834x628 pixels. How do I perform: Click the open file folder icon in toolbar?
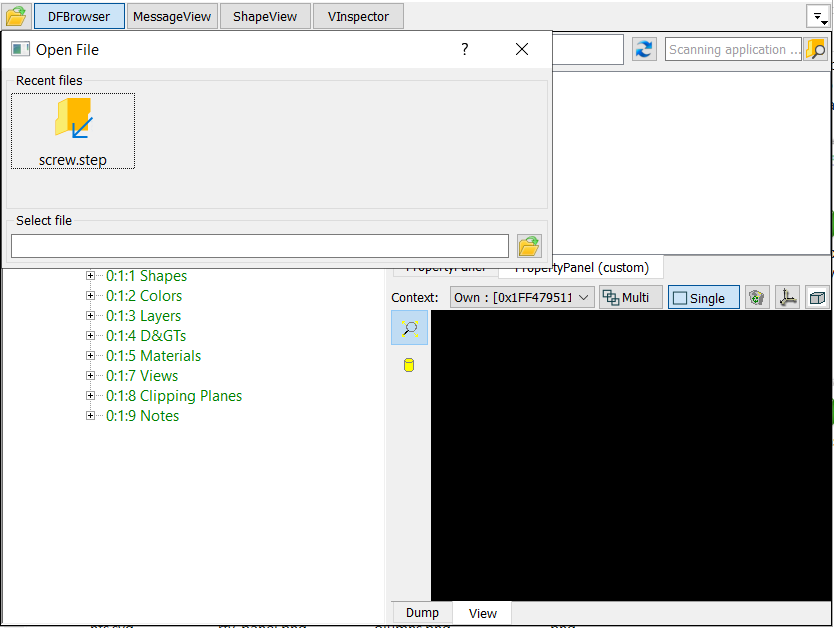(16, 16)
